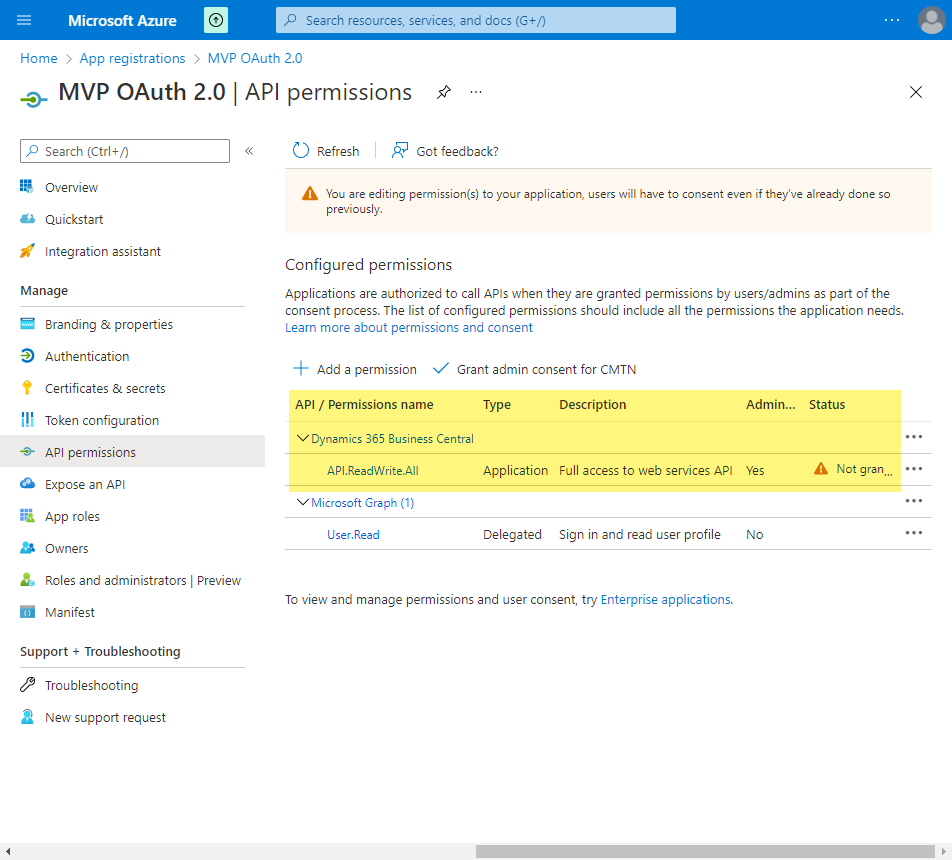Image resolution: width=952 pixels, height=860 pixels.
Task: Click the Microsoft Graph (1) link
Action: [x=362, y=503]
